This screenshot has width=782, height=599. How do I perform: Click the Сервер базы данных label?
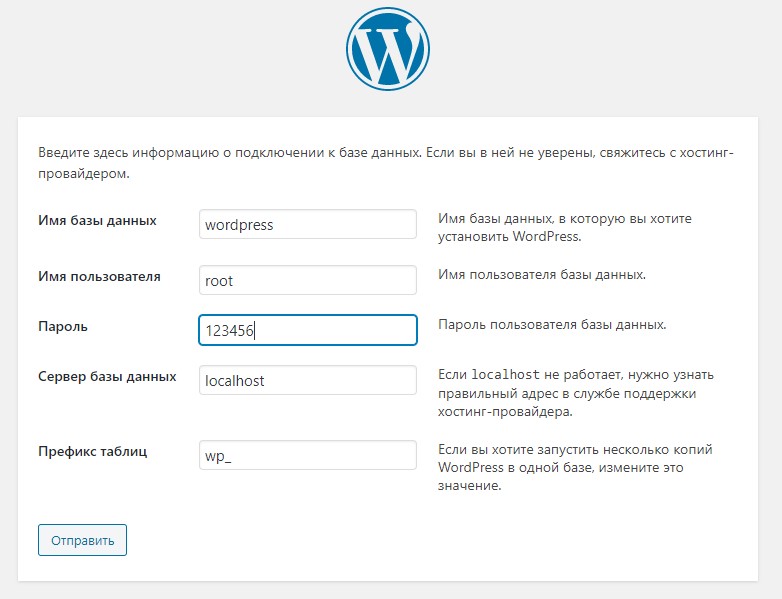click(x=107, y=377)
